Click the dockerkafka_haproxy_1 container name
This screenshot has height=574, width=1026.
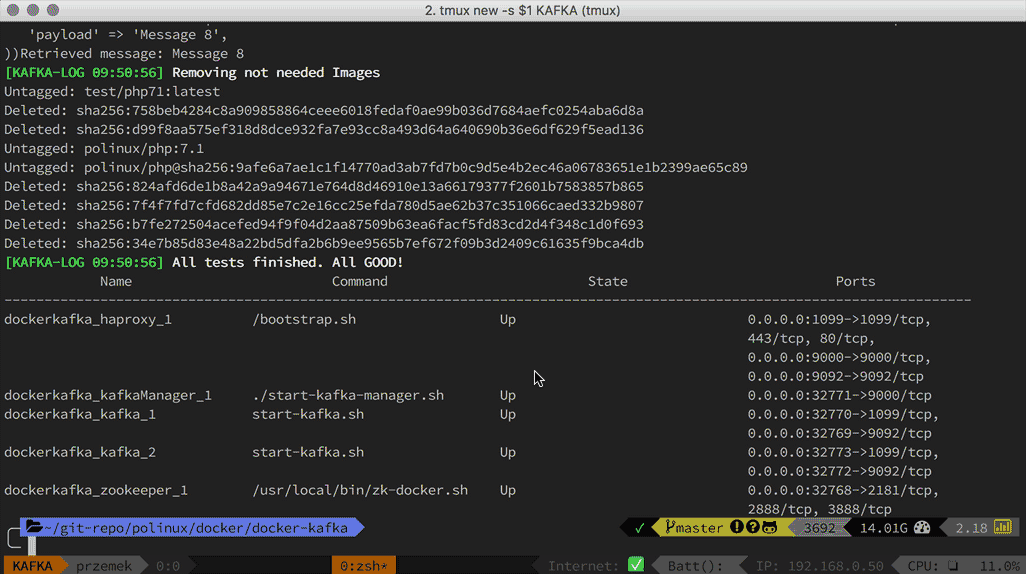[88, 319]
